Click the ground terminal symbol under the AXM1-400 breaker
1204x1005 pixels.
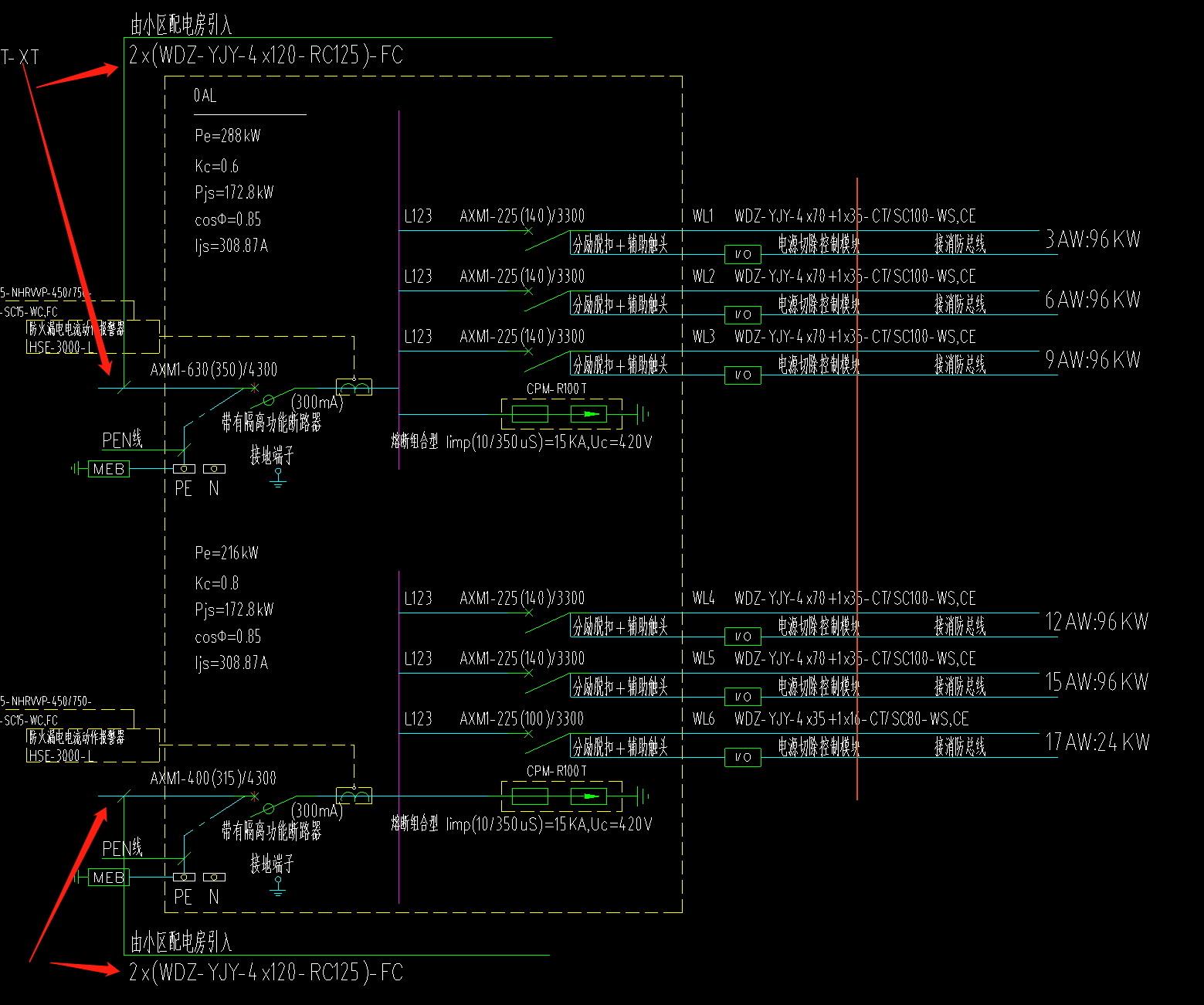278,887
